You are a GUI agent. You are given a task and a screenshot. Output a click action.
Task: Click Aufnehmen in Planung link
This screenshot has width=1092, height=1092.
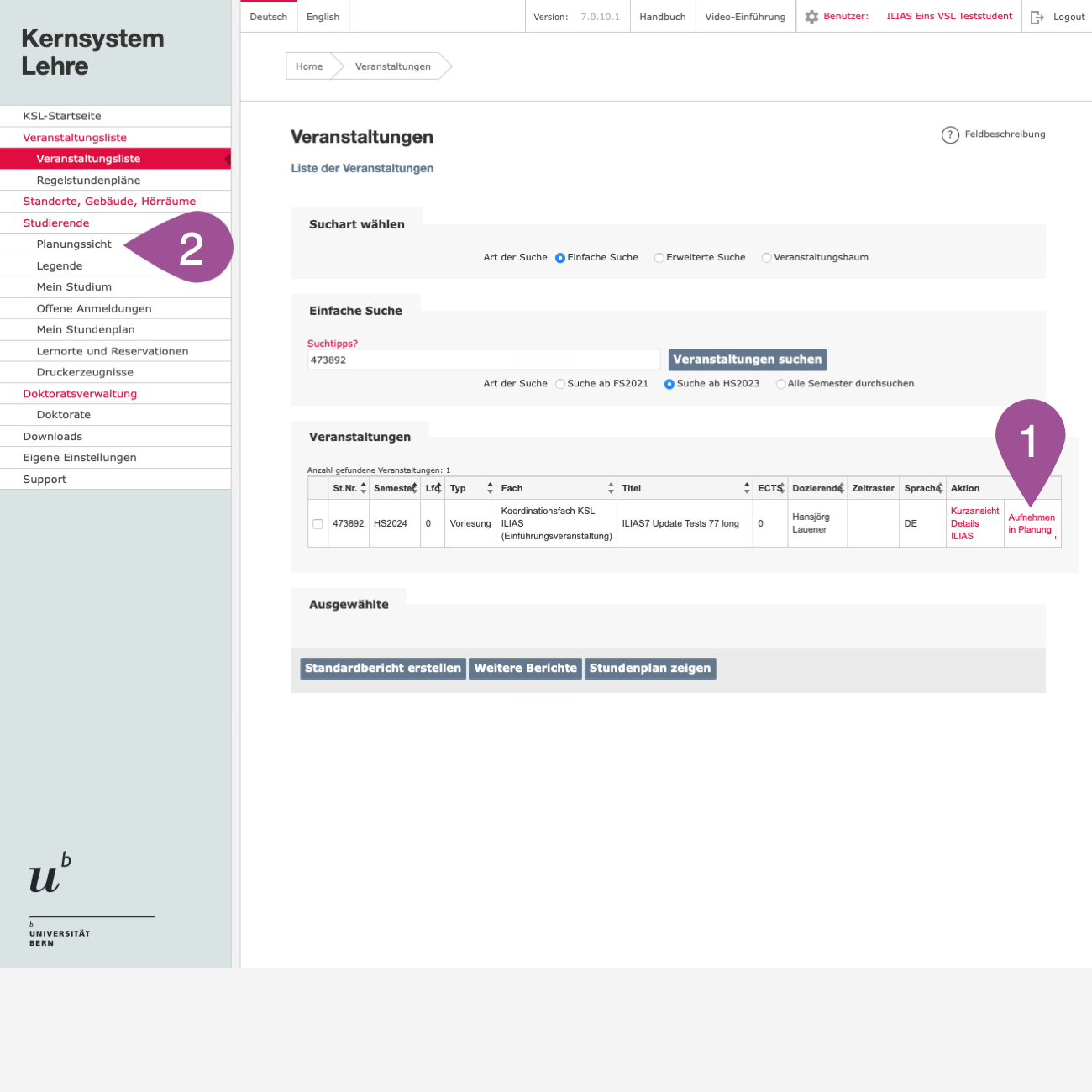click(1031, 524)
